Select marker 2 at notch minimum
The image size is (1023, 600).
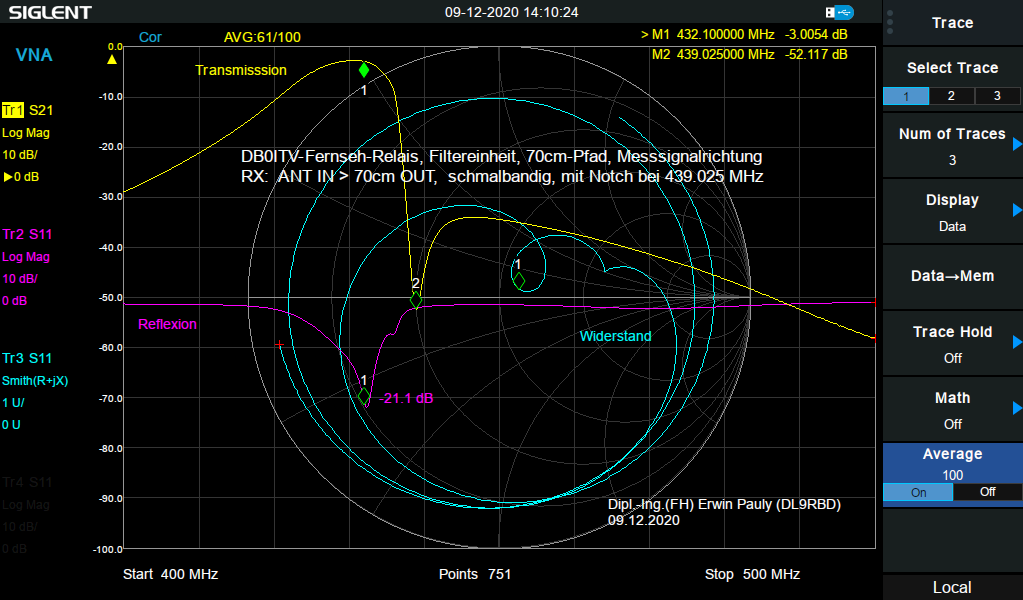(416, 300)
